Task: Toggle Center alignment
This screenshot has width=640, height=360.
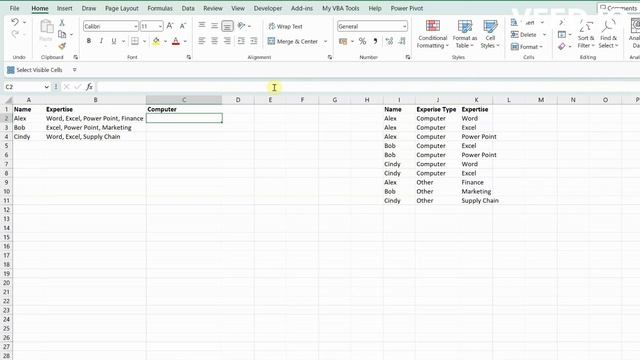Action: [x=214, y=41]
